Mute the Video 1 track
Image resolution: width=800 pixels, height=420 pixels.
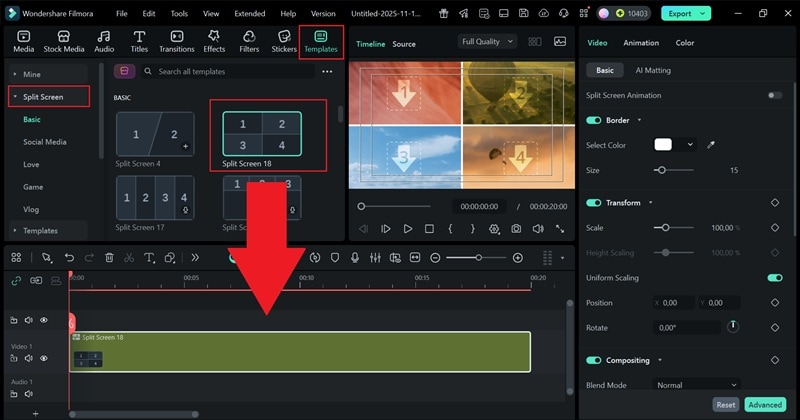pyautogui.click(x=29, y=358)
